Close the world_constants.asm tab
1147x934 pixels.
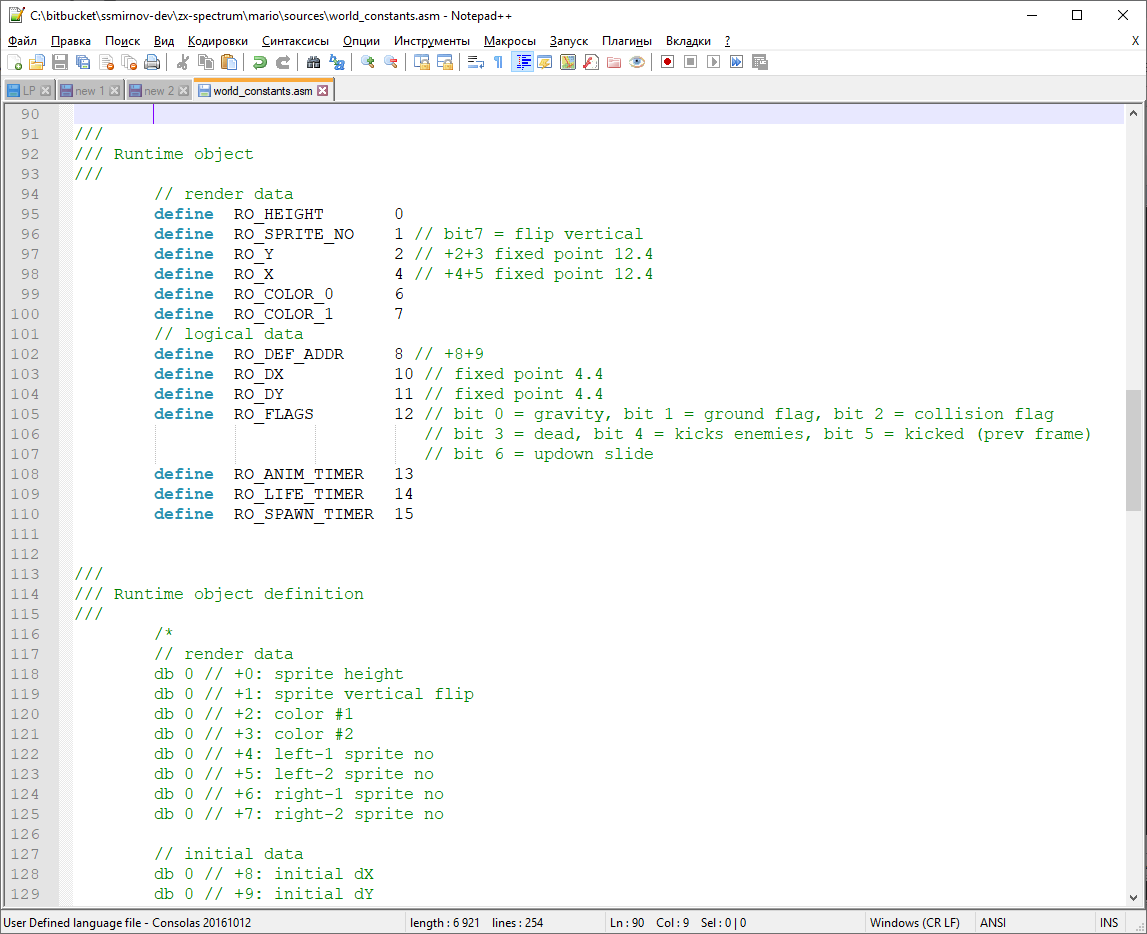[x=323, y=91]
